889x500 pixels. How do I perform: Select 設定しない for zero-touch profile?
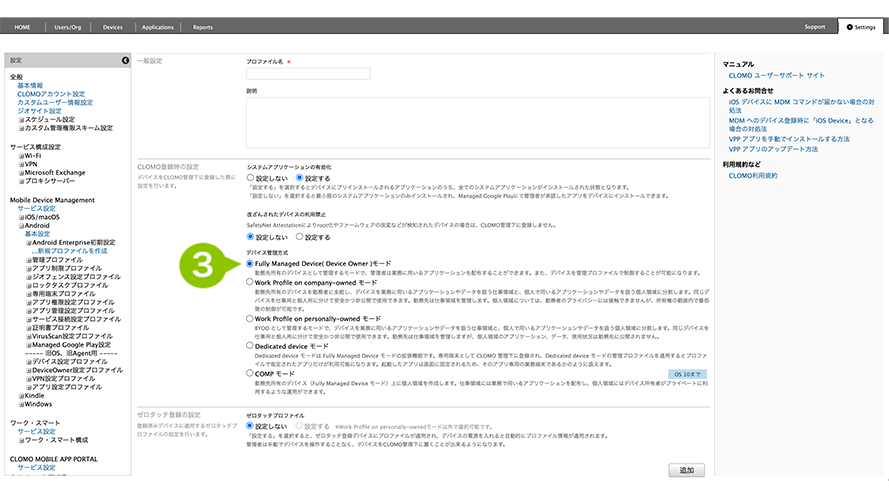249,425
